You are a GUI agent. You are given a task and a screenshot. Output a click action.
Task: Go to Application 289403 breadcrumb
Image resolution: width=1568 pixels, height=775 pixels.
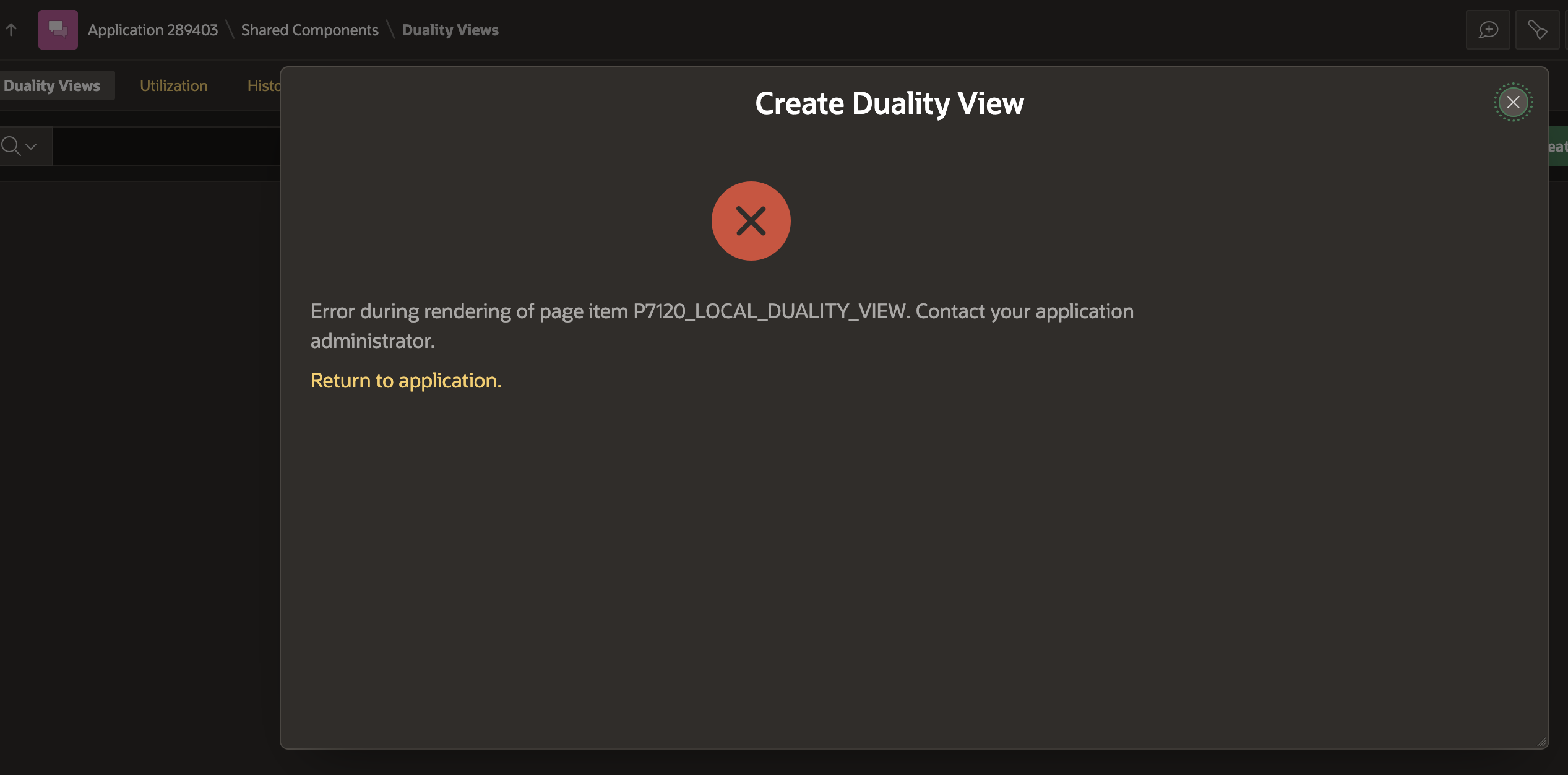(152, 30)
